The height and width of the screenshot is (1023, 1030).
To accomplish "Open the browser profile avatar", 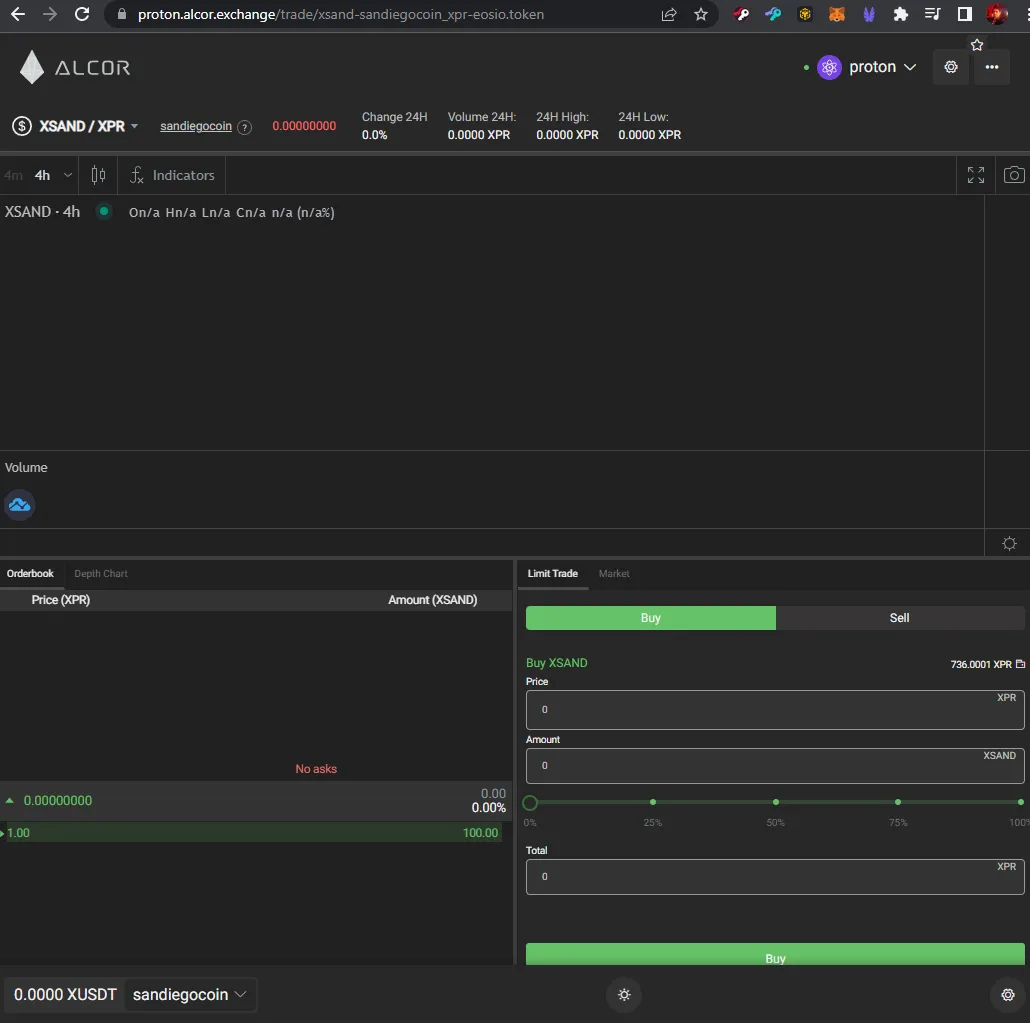I will [996, 14].
